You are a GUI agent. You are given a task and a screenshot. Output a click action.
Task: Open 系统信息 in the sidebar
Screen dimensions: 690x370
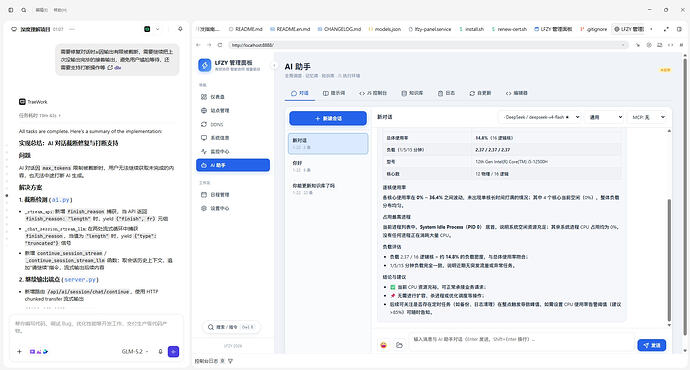point(233,138)
